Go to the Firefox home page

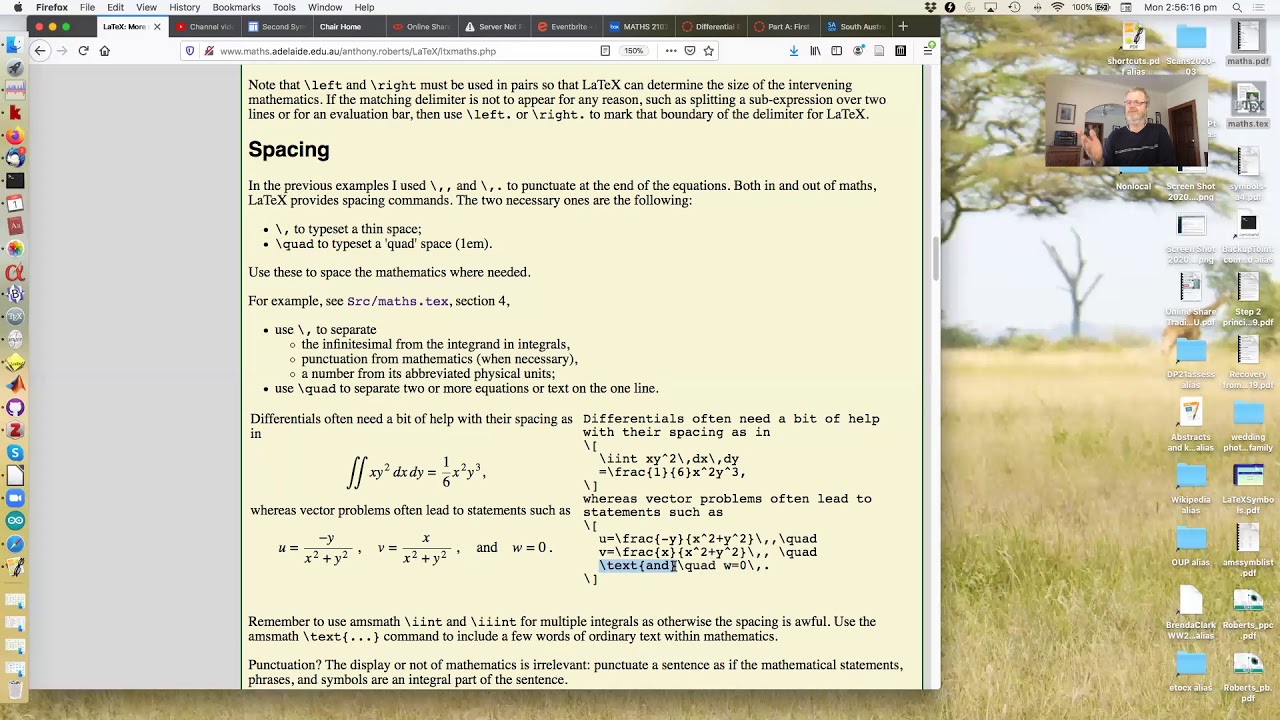tap(104, 51)
